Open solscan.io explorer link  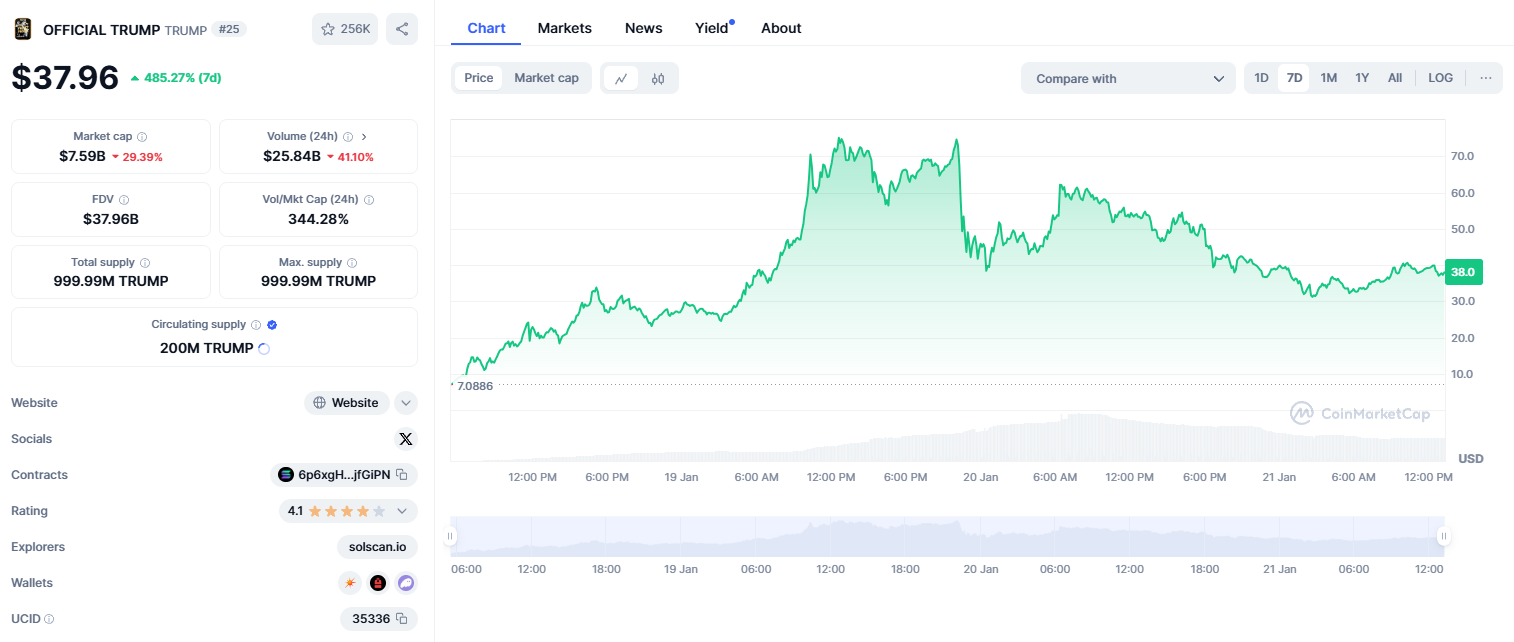click(377, 547)
